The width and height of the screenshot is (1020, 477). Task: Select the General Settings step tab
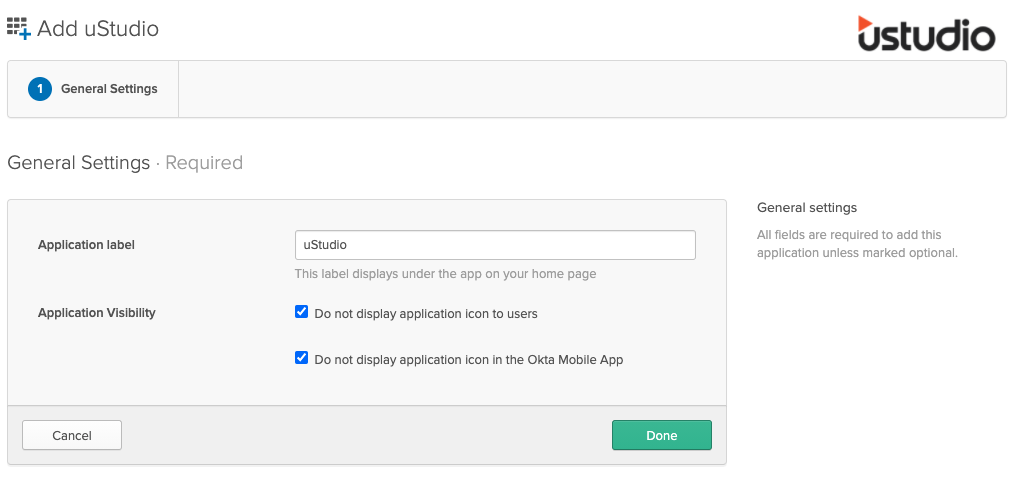pyautogui.click(x=93, y=89)
